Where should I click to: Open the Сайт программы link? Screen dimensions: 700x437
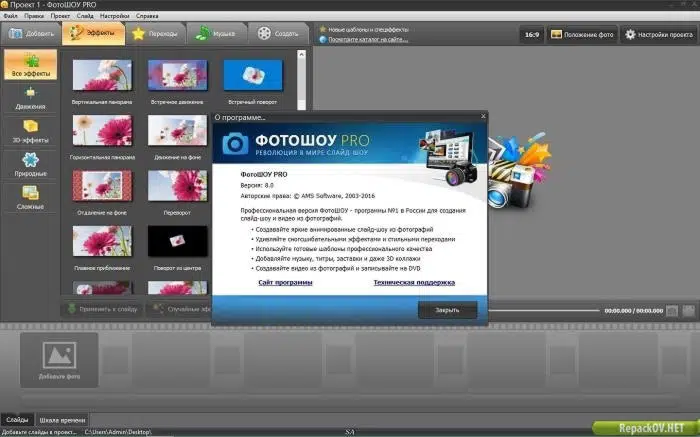tap(285, 282)
